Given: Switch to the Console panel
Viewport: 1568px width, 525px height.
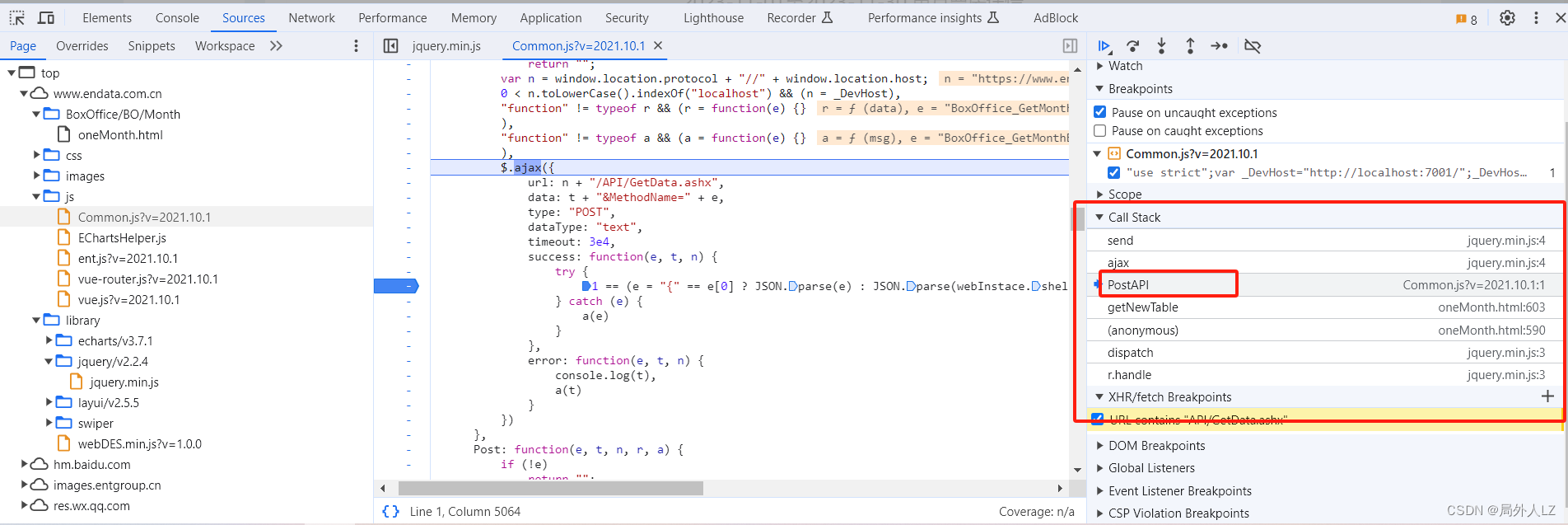Looking at the screenshot, I should [x=177, y=18].
